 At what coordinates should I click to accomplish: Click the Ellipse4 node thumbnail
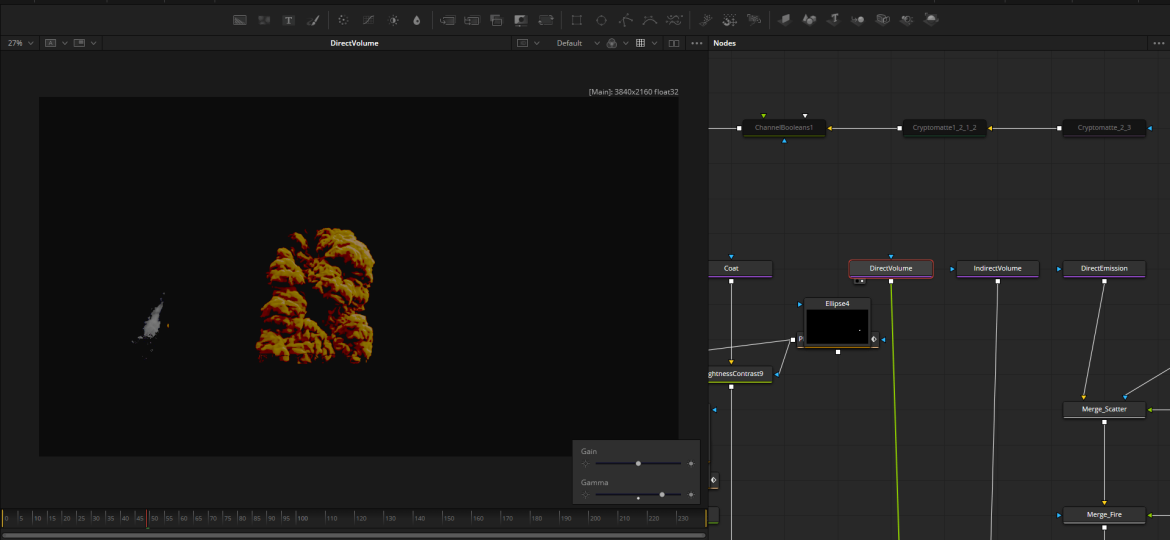[837, 327]
